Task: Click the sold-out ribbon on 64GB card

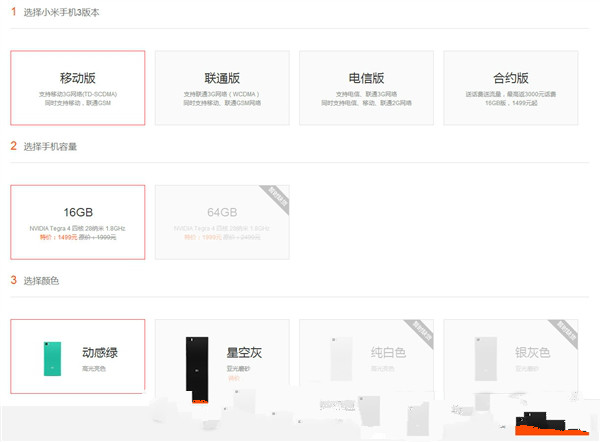Action: pos(275,198)
